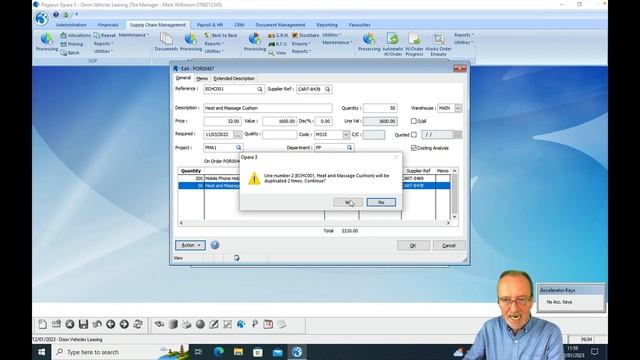640x360 pixels.
Task: Click the Back to Back ribbon icon
Action: [220, 36]
